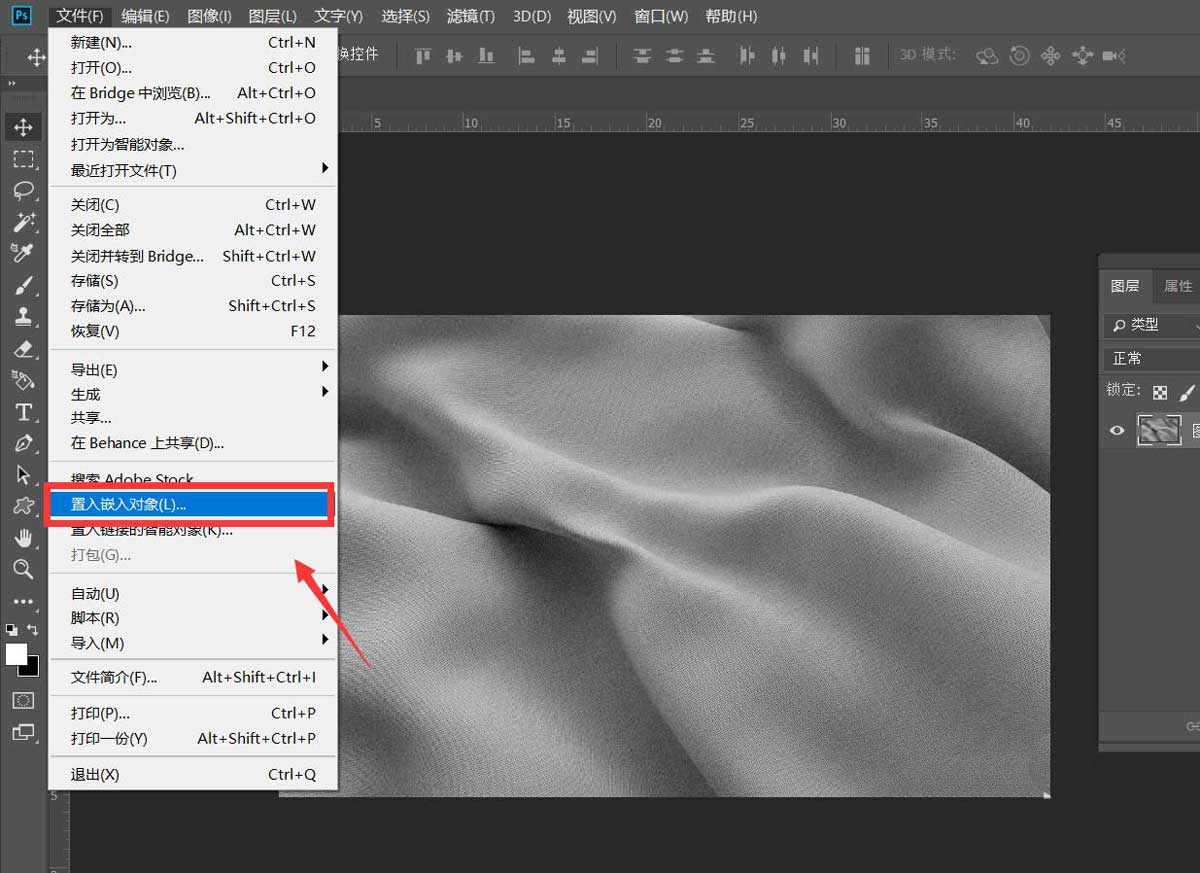Click the foreground color swatch
Viewport: 1200px width, 873px height.
[x=16, y=653]
